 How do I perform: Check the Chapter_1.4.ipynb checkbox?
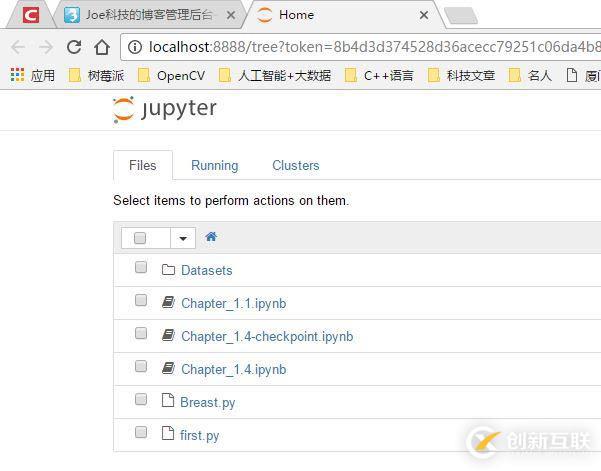pos(141,366)
